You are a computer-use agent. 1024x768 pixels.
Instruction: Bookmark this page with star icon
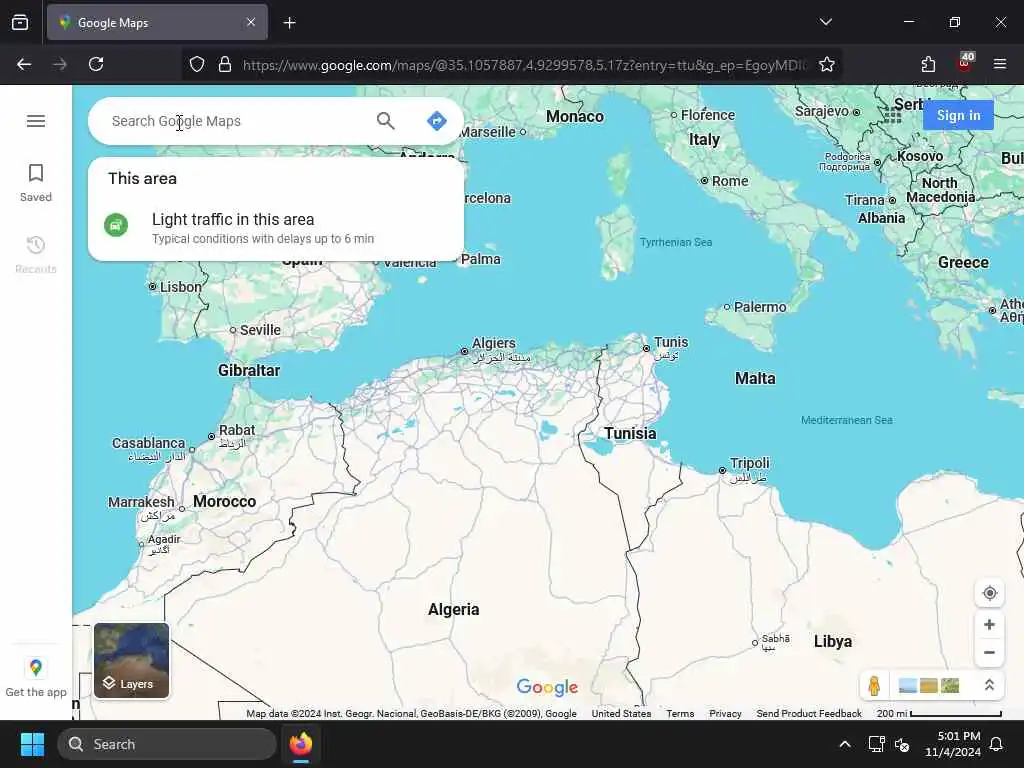pyautogui.click(x=827, y=65)
